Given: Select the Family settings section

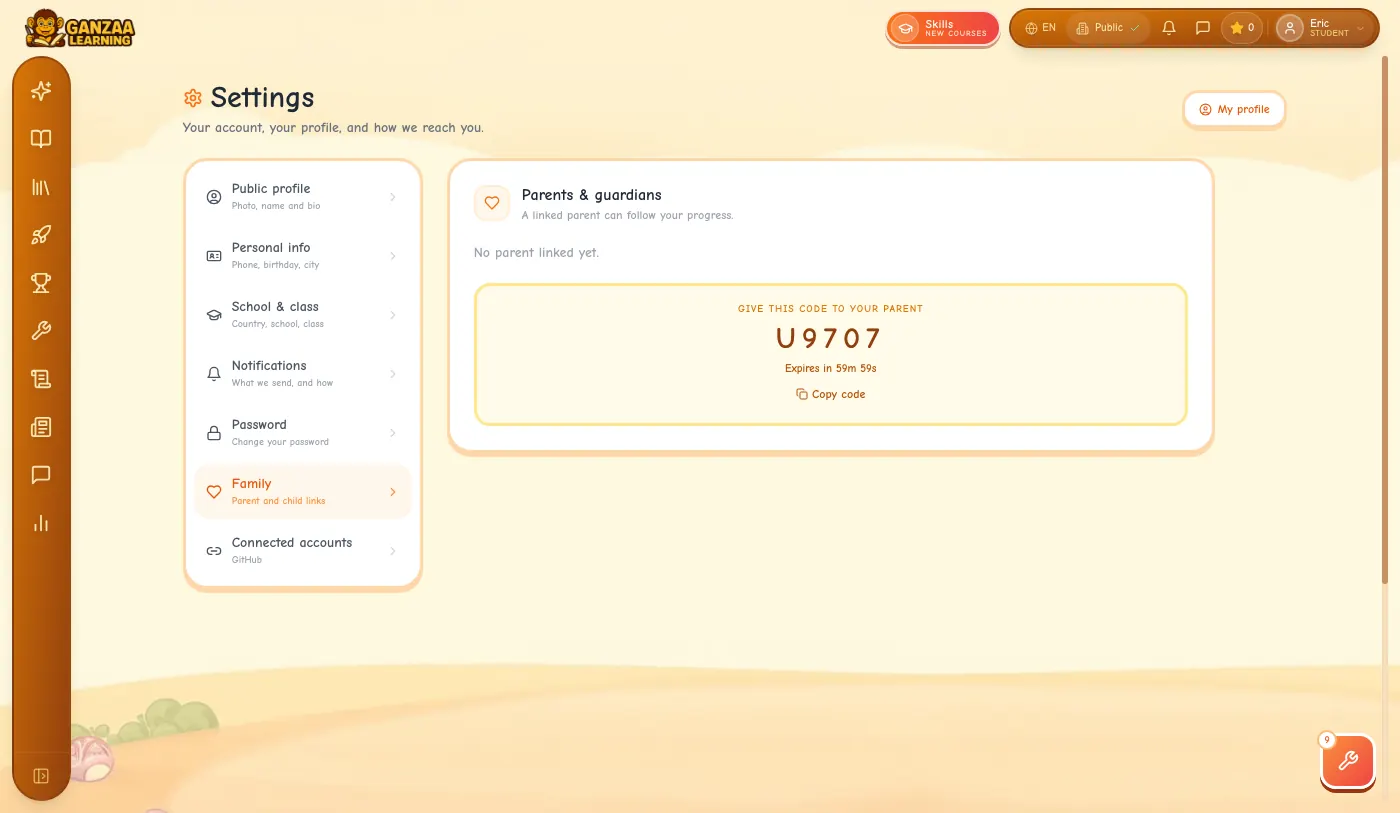Looking at the screenshot, I should 303,492.
